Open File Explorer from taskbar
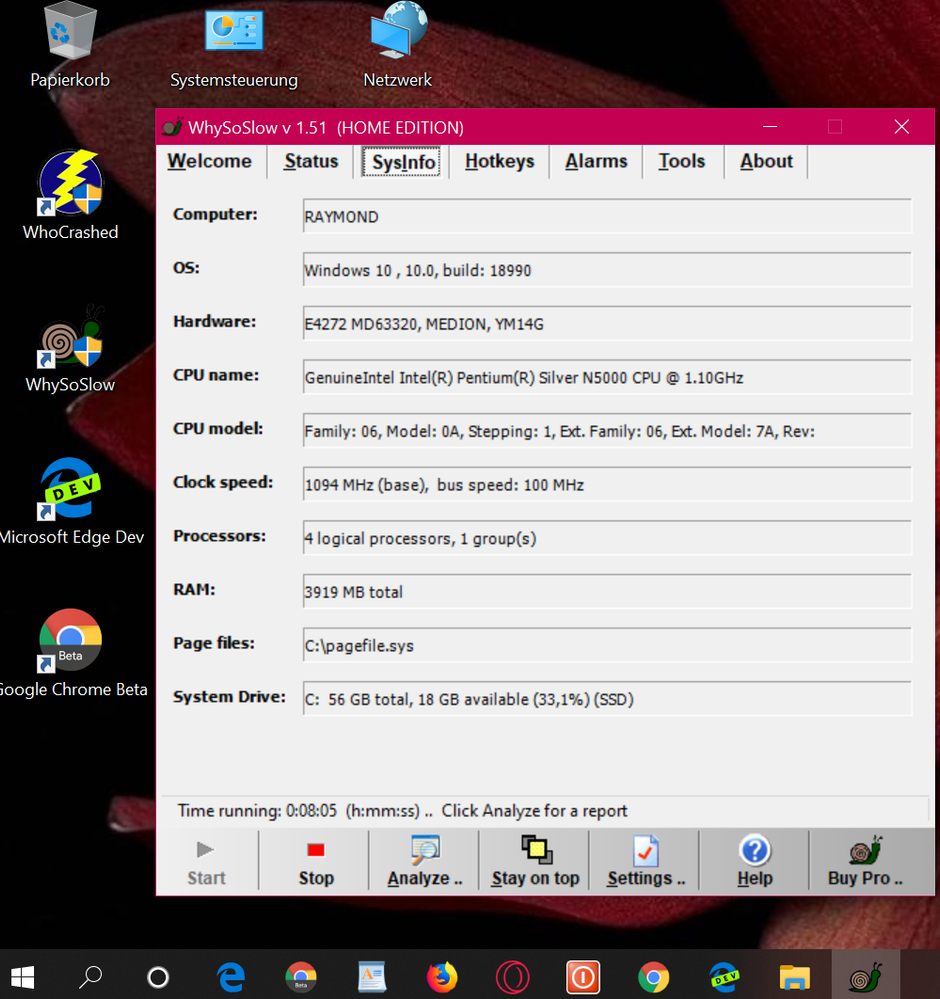This screenshot has height=999, width=940. pyautogui.click(x=795, y=976)
